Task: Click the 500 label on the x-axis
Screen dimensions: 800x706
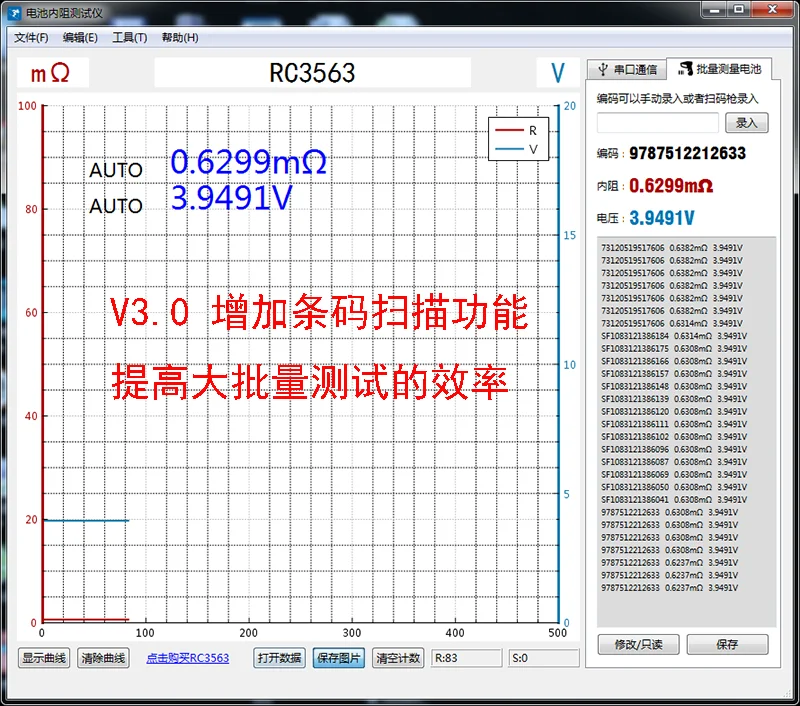Action: pos(557,633)
